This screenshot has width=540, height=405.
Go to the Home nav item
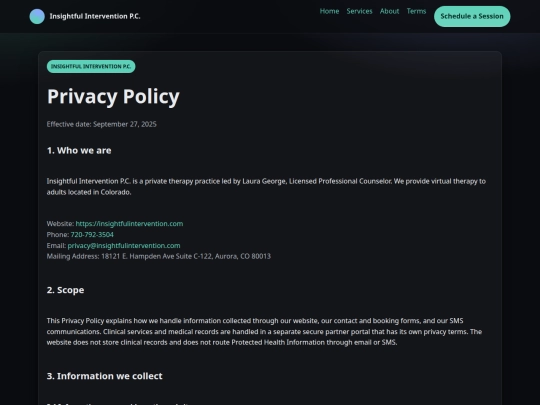point(329,11)
